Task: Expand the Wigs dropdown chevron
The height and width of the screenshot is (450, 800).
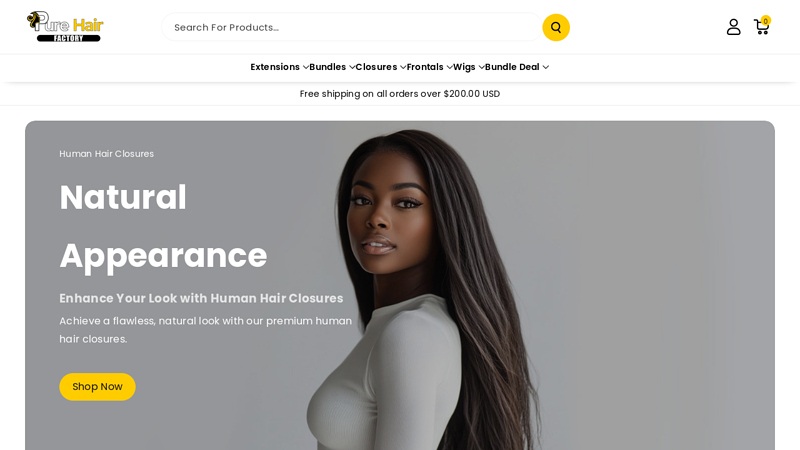Action: tap(481, 67)
